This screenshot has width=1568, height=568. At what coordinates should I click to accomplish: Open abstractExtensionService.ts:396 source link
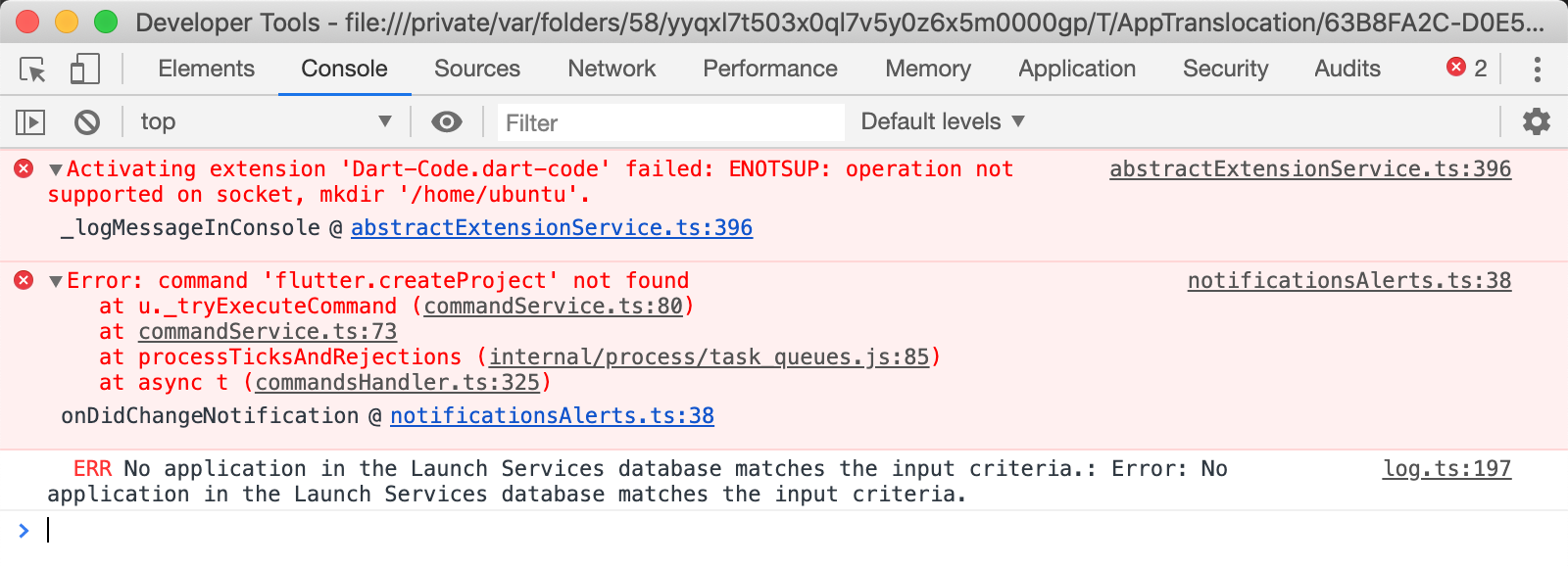[x=1310, y=168]
